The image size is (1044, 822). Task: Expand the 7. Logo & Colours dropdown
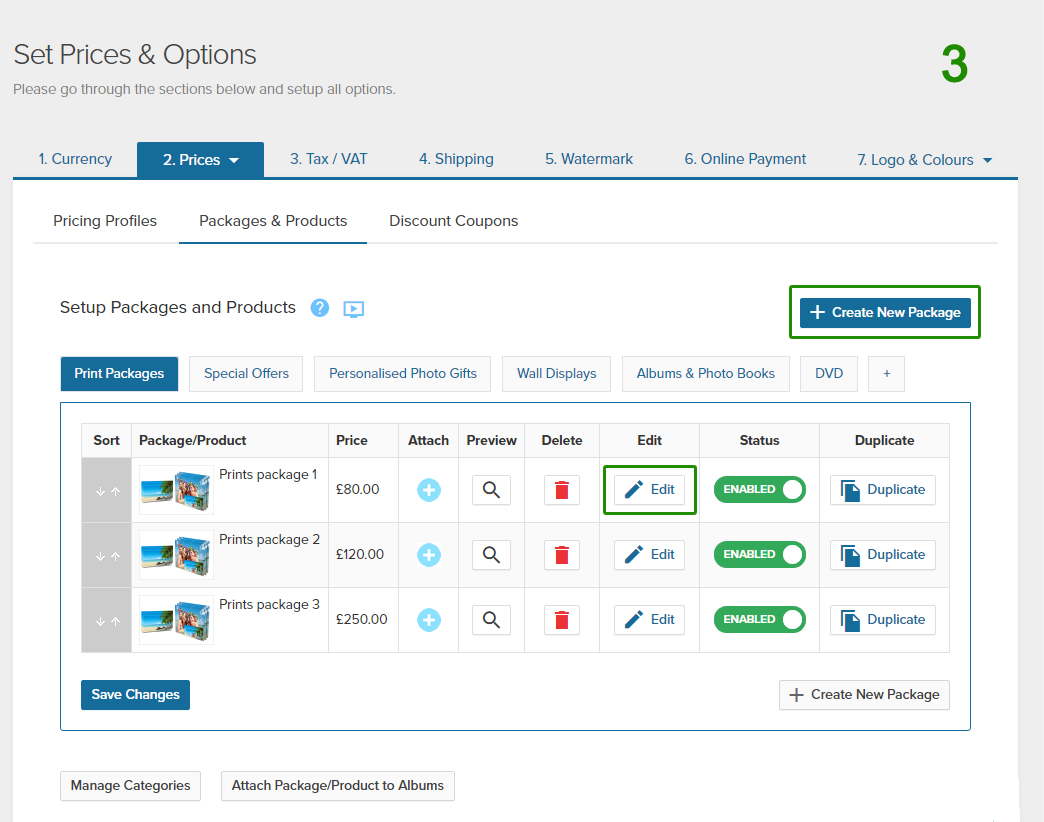pos(988,160)
